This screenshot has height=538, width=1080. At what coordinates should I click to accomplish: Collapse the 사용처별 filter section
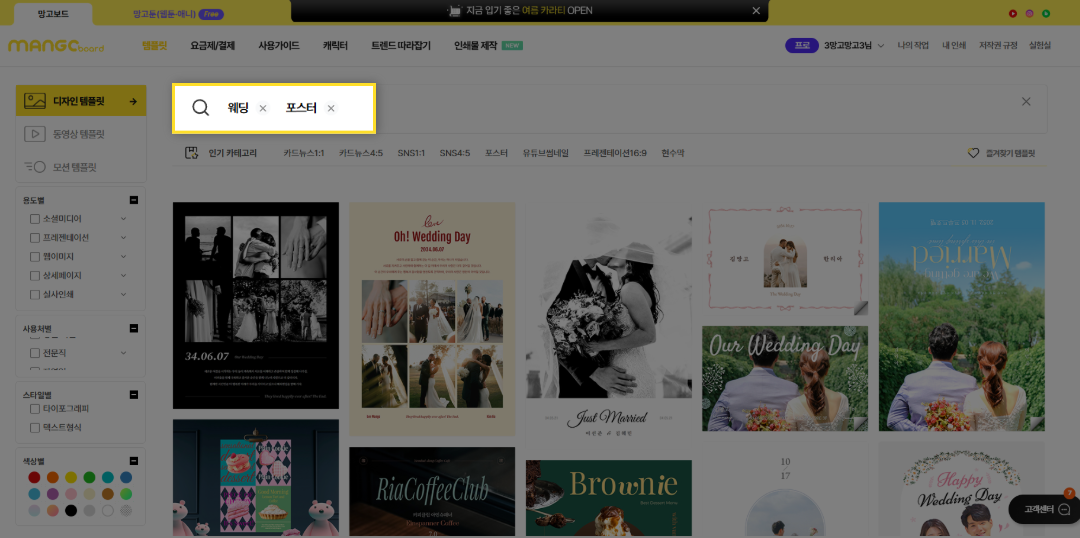(134, 328)
